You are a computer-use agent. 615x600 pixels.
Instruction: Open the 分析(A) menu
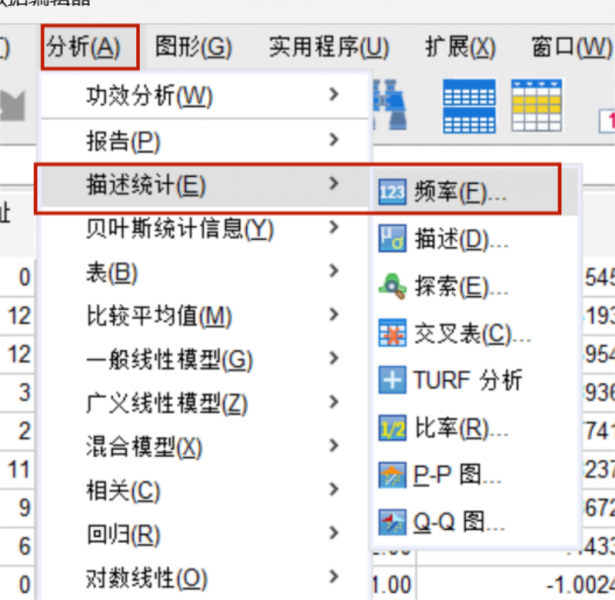pyautogui.click(x=90, y=47)
